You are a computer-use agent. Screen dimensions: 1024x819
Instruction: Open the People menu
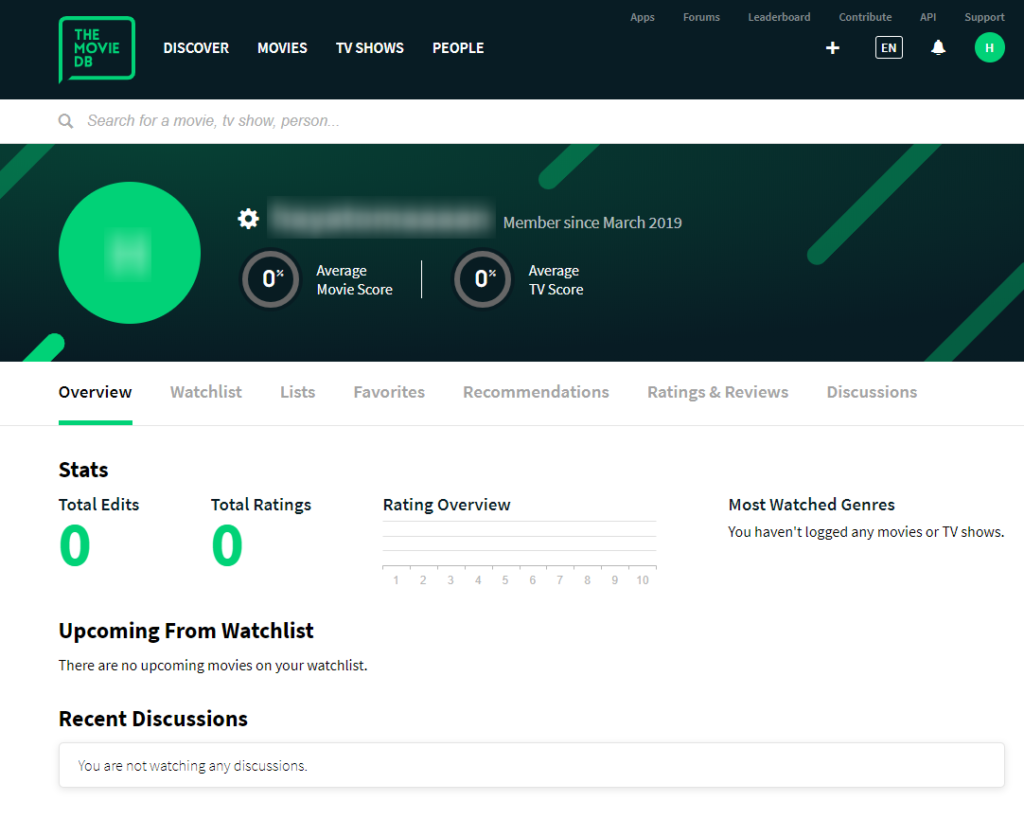(458, 48)
